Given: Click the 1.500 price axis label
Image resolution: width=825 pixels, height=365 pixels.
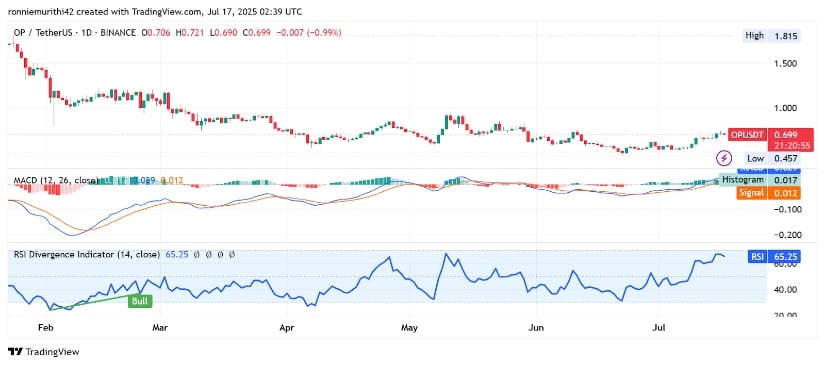Looking at the screenshot, I should click(786, 63).
